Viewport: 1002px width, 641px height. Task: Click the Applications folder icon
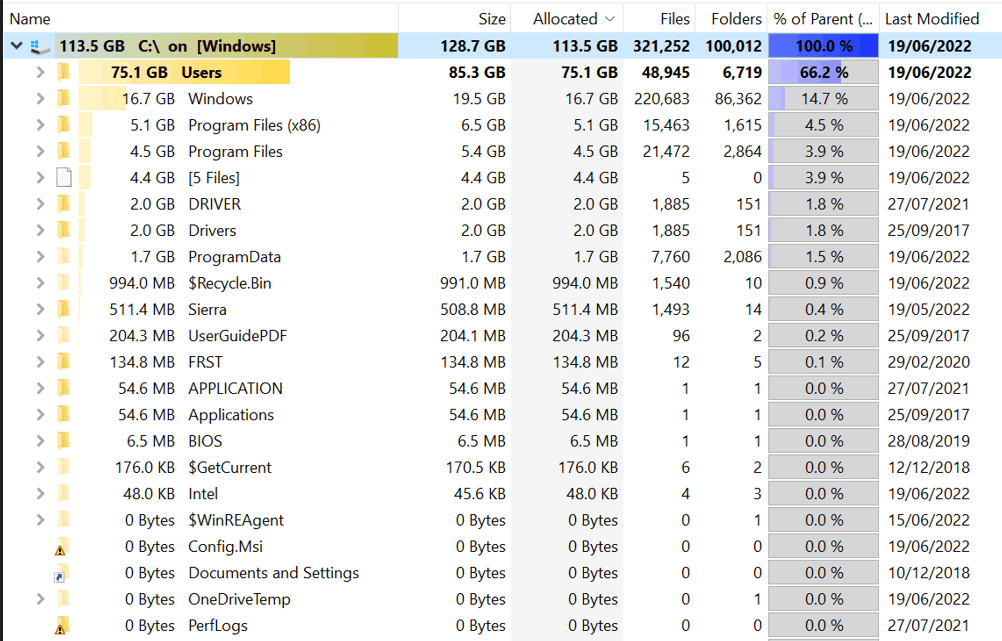(63, 415)
